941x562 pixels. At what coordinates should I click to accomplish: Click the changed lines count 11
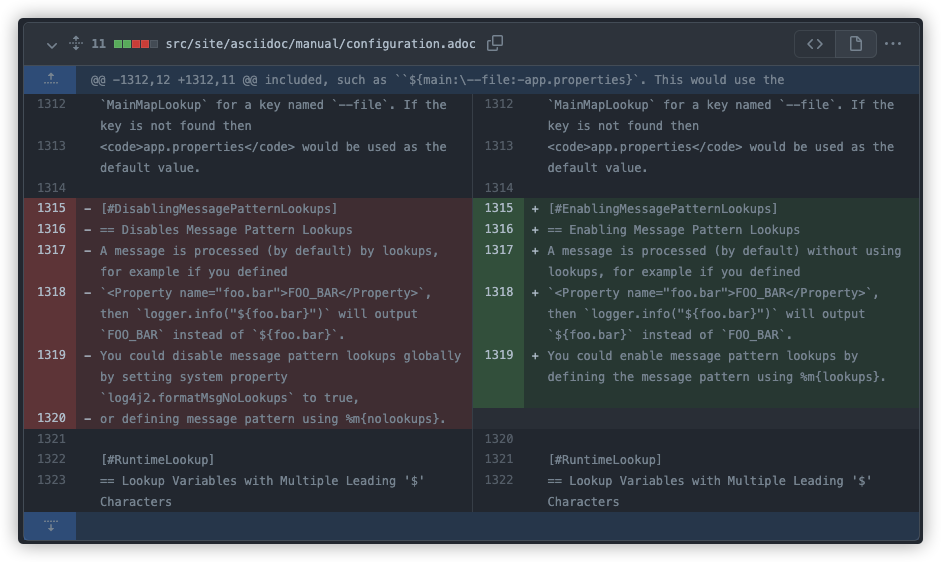(98, 44)
